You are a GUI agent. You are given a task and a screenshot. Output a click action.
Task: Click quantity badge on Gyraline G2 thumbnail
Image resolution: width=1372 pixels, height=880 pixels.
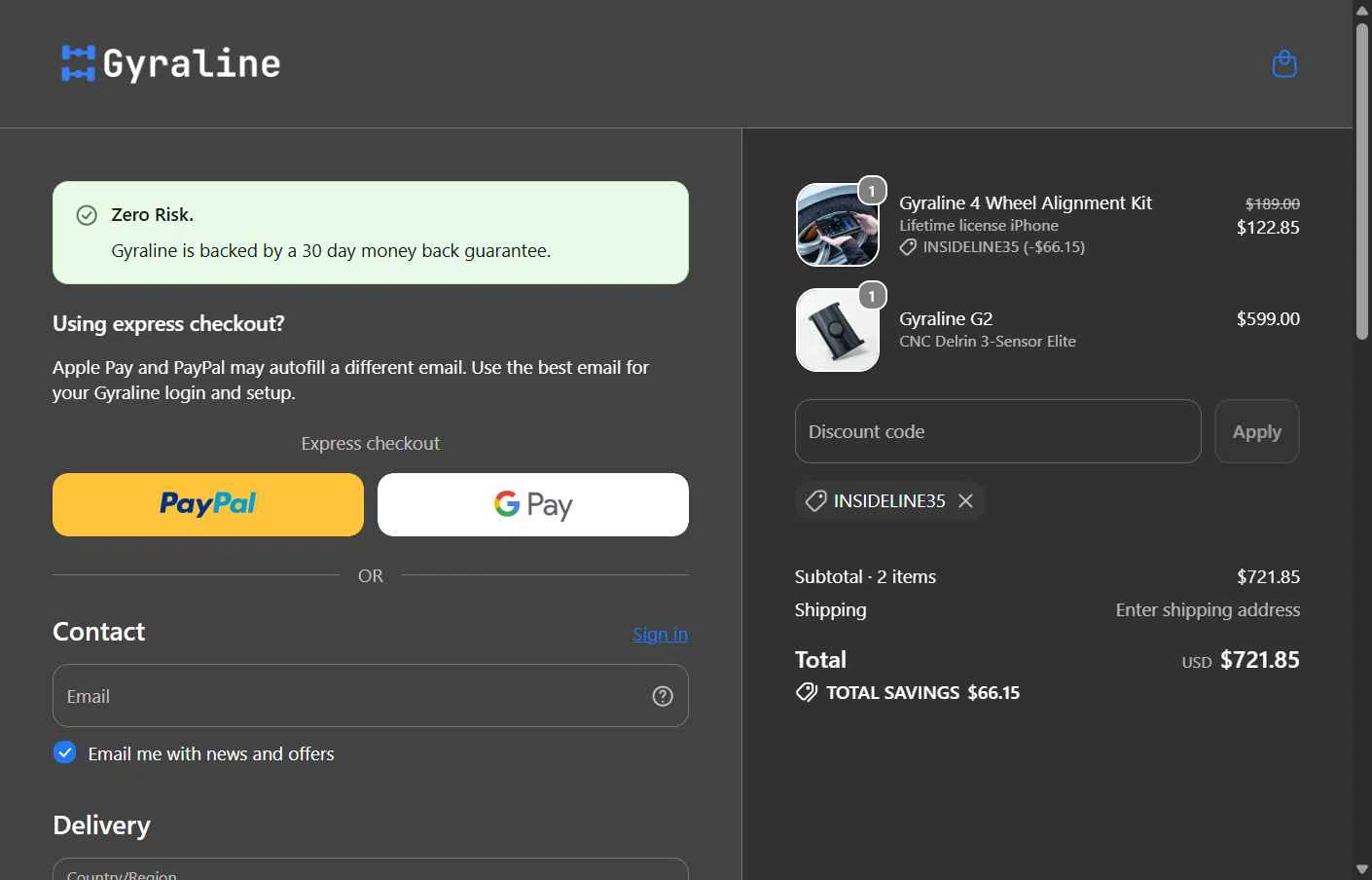coord(872,296)
